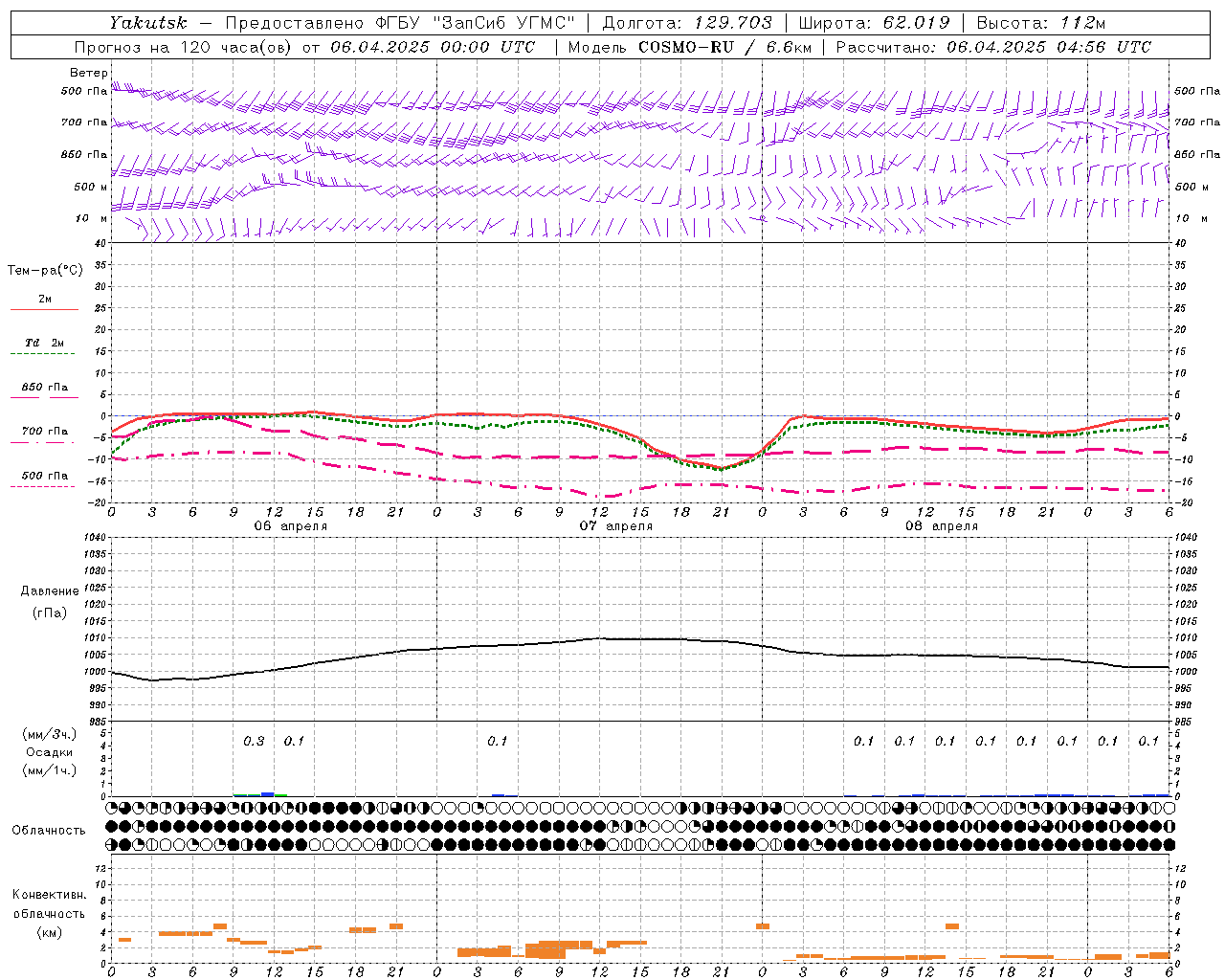Screen dimensions: 1225x980
Task: Click the '06 апреля' date label
Action: [x=290, y=526]
